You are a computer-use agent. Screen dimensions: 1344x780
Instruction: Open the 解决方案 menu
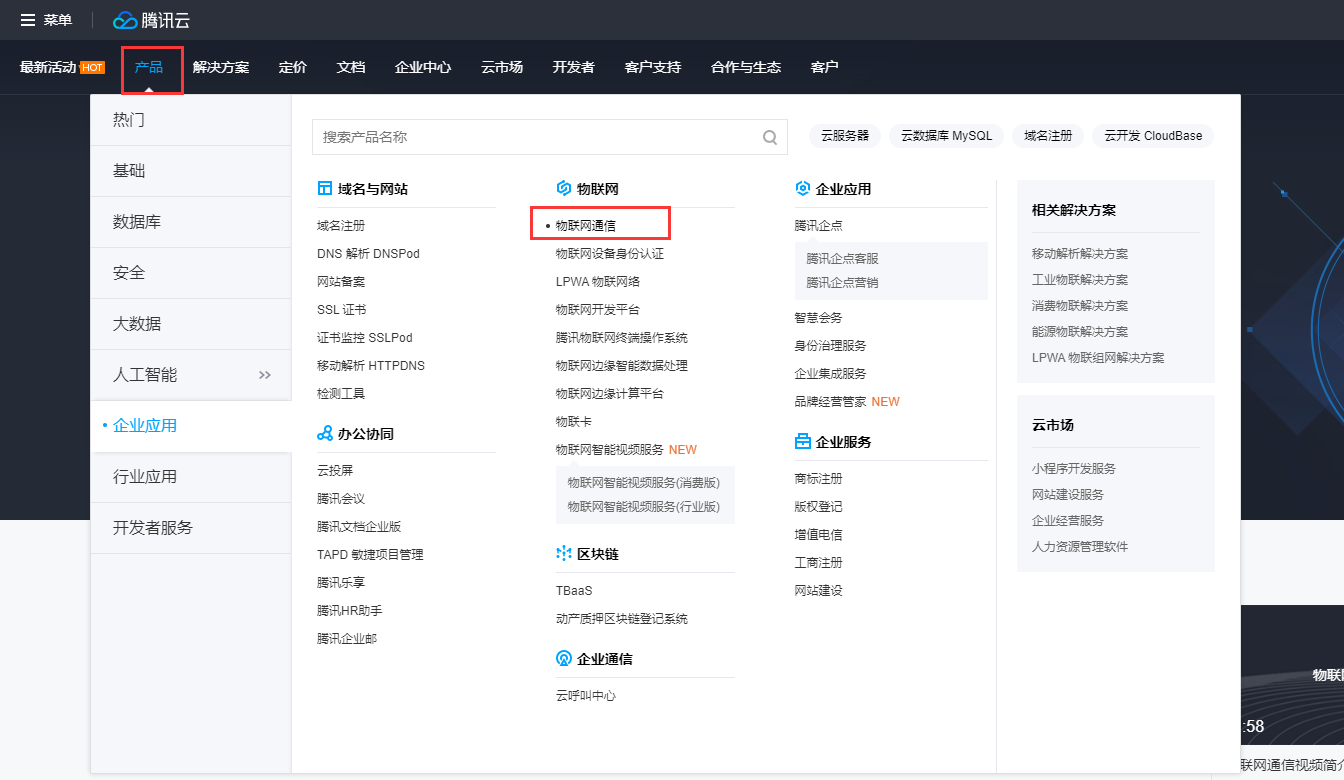point(221,67)
